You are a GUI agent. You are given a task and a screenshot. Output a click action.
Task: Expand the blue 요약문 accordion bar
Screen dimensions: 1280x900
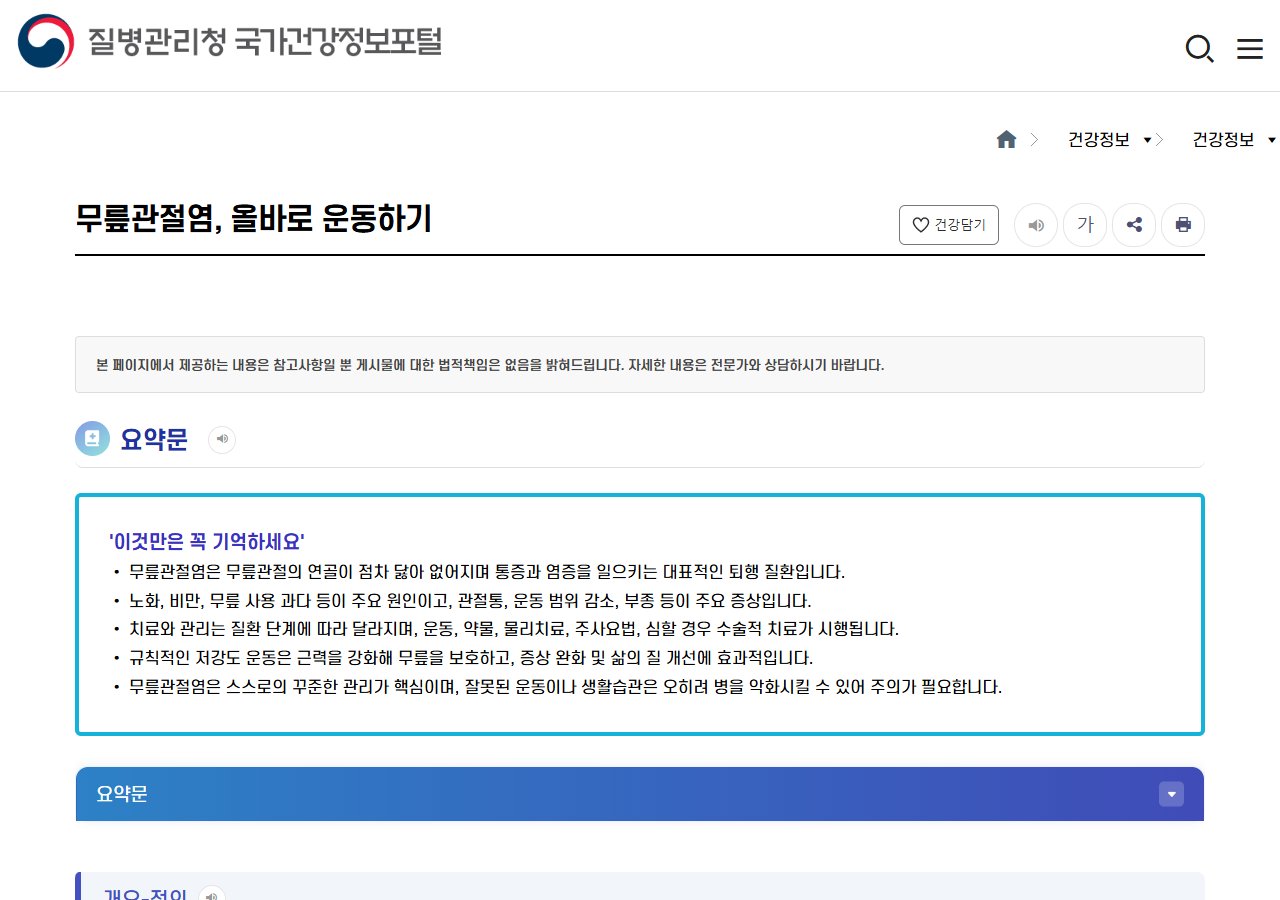click(x=640, y=794)
